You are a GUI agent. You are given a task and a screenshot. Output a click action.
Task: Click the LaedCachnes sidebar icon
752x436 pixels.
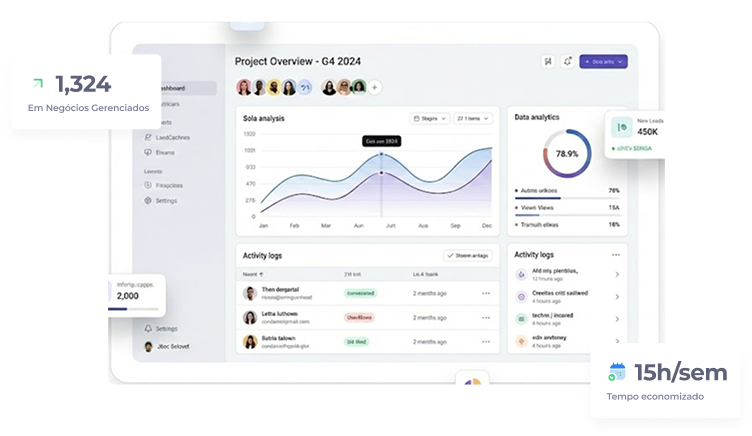click(148, 137)
